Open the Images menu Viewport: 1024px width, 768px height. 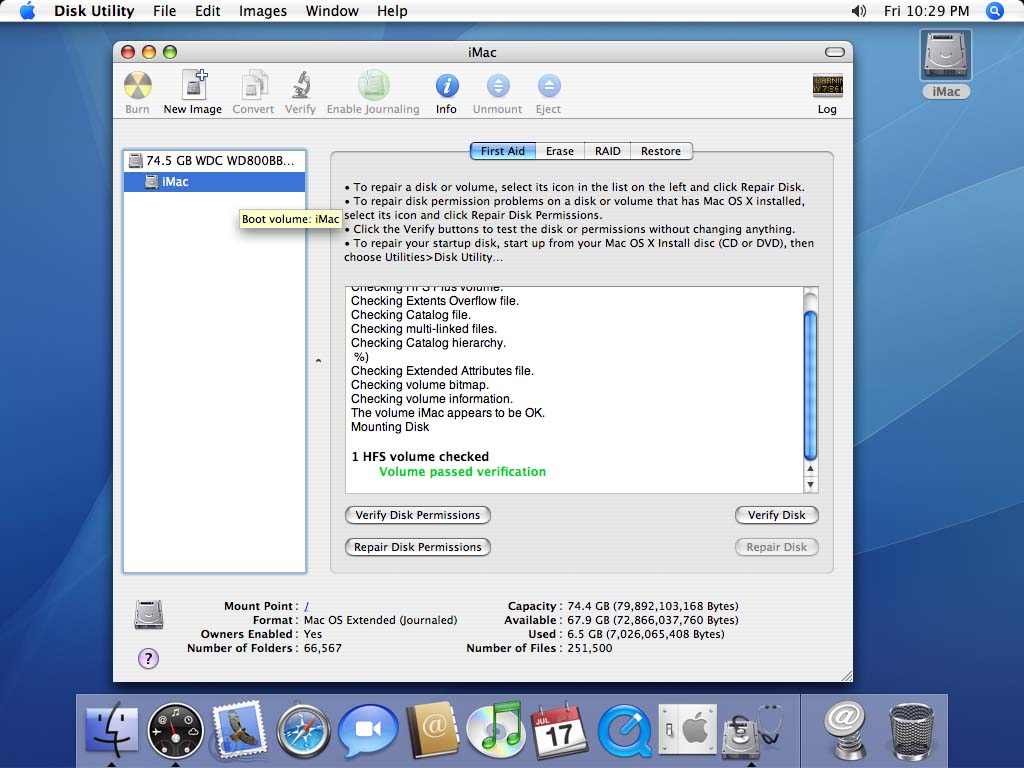pos(263,11)
